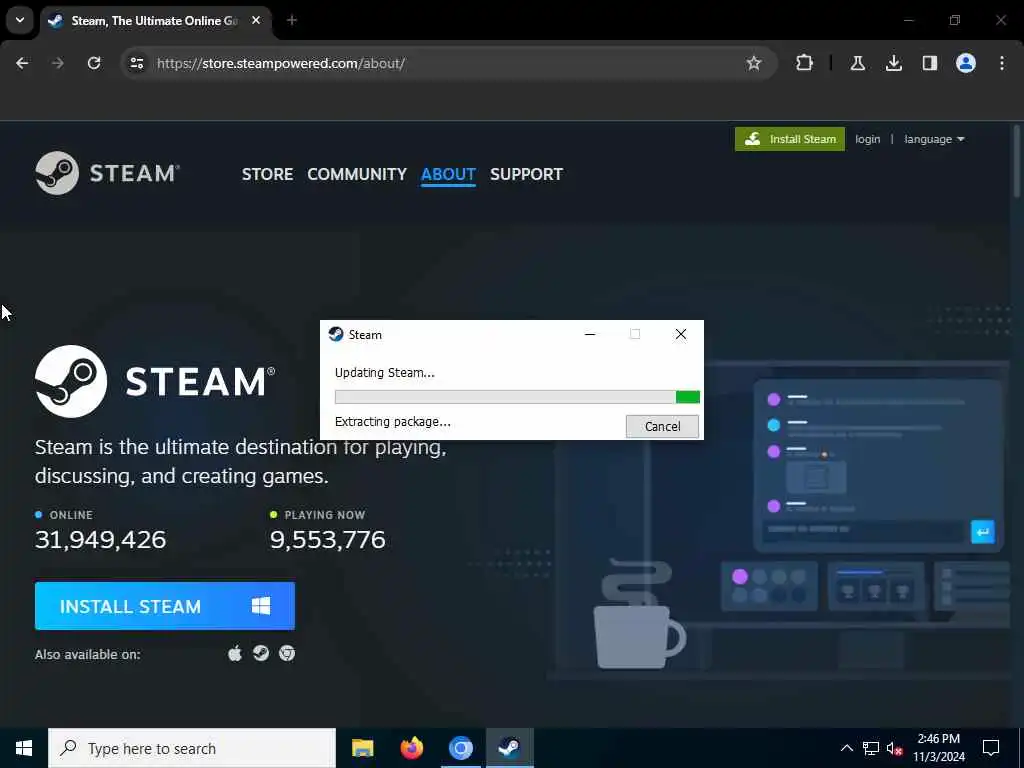Toggle the browser side panel

[929, 63]
